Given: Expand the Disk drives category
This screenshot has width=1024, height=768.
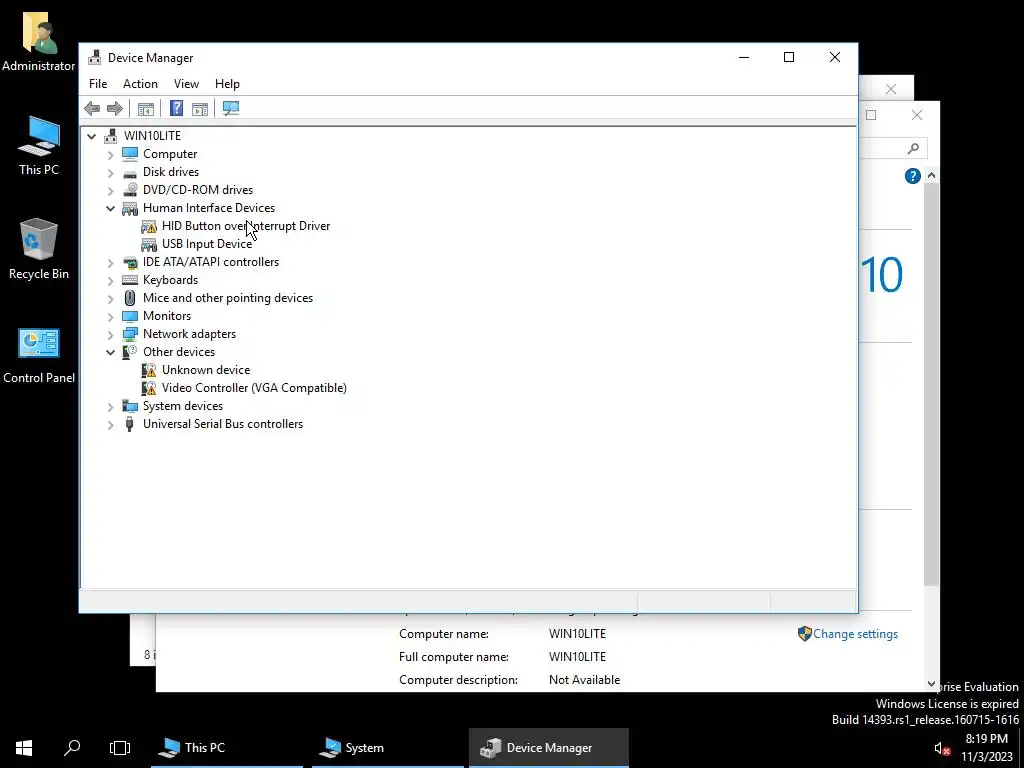Looking at the screenshot, I should coord(110,172).
